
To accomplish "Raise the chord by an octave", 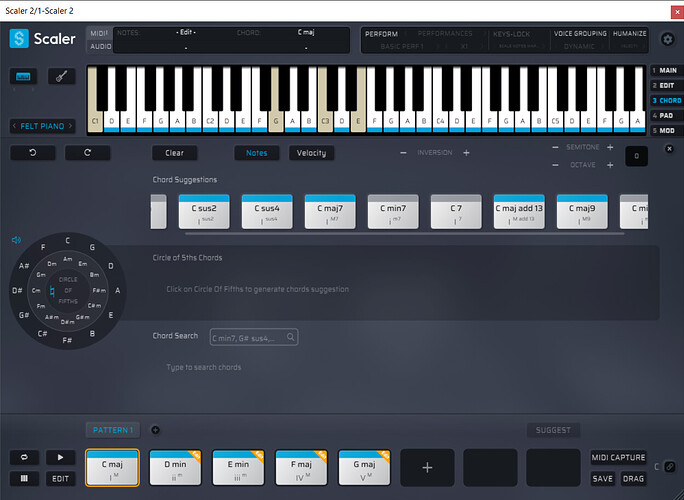I will coord(610,165).
